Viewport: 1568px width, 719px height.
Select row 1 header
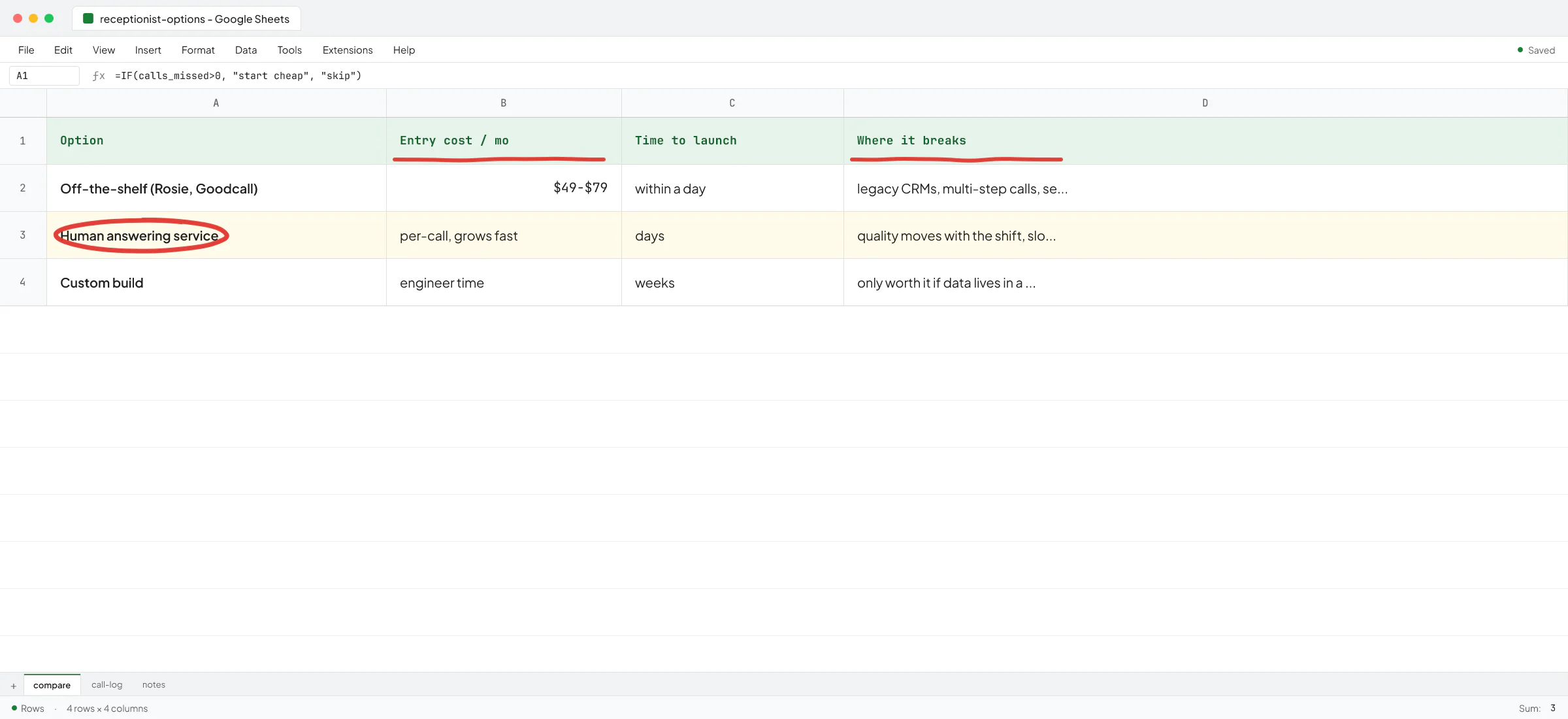[23, 141]
